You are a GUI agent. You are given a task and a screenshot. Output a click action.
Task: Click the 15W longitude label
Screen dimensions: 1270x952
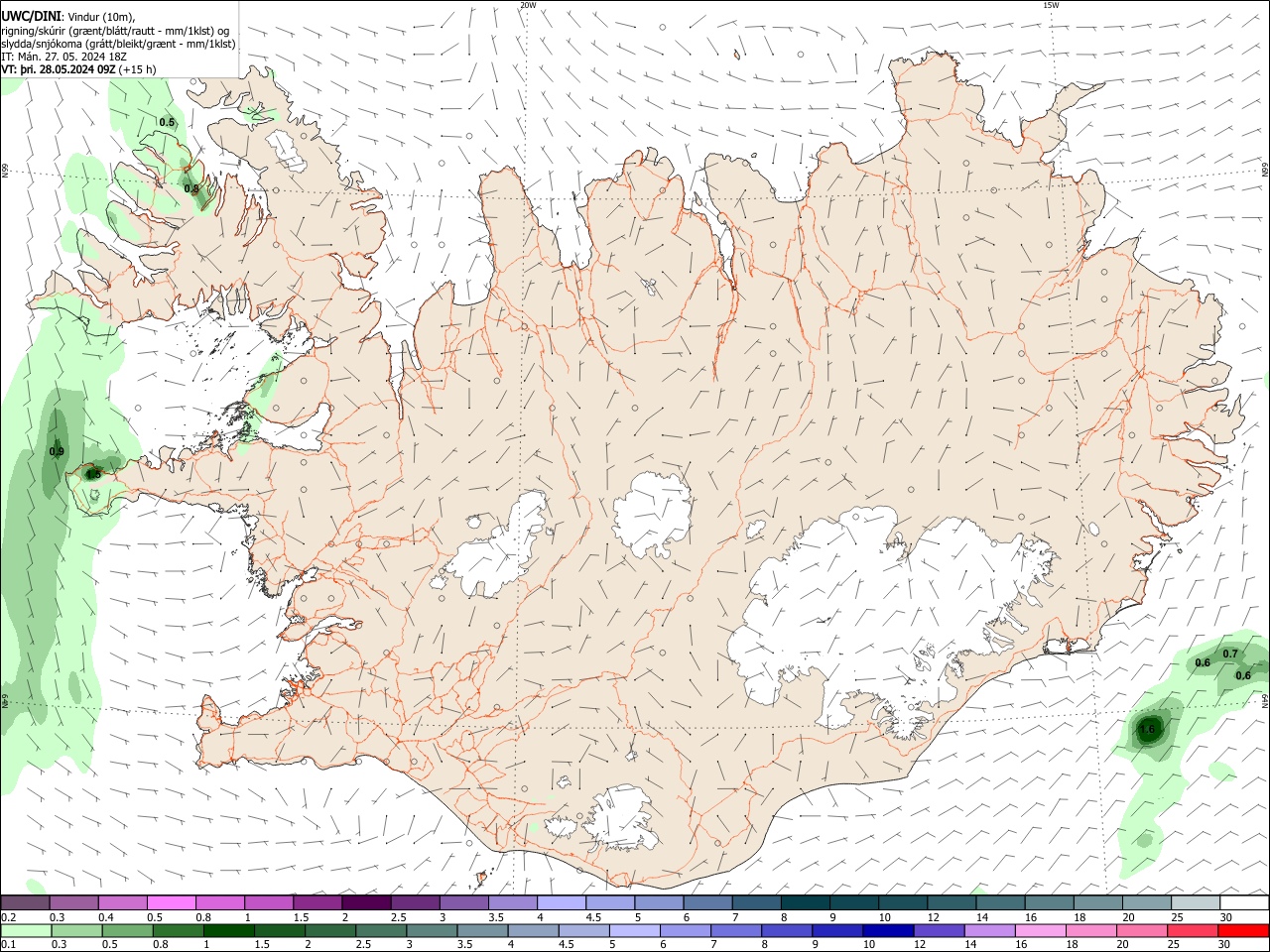tap(1051, 5)
